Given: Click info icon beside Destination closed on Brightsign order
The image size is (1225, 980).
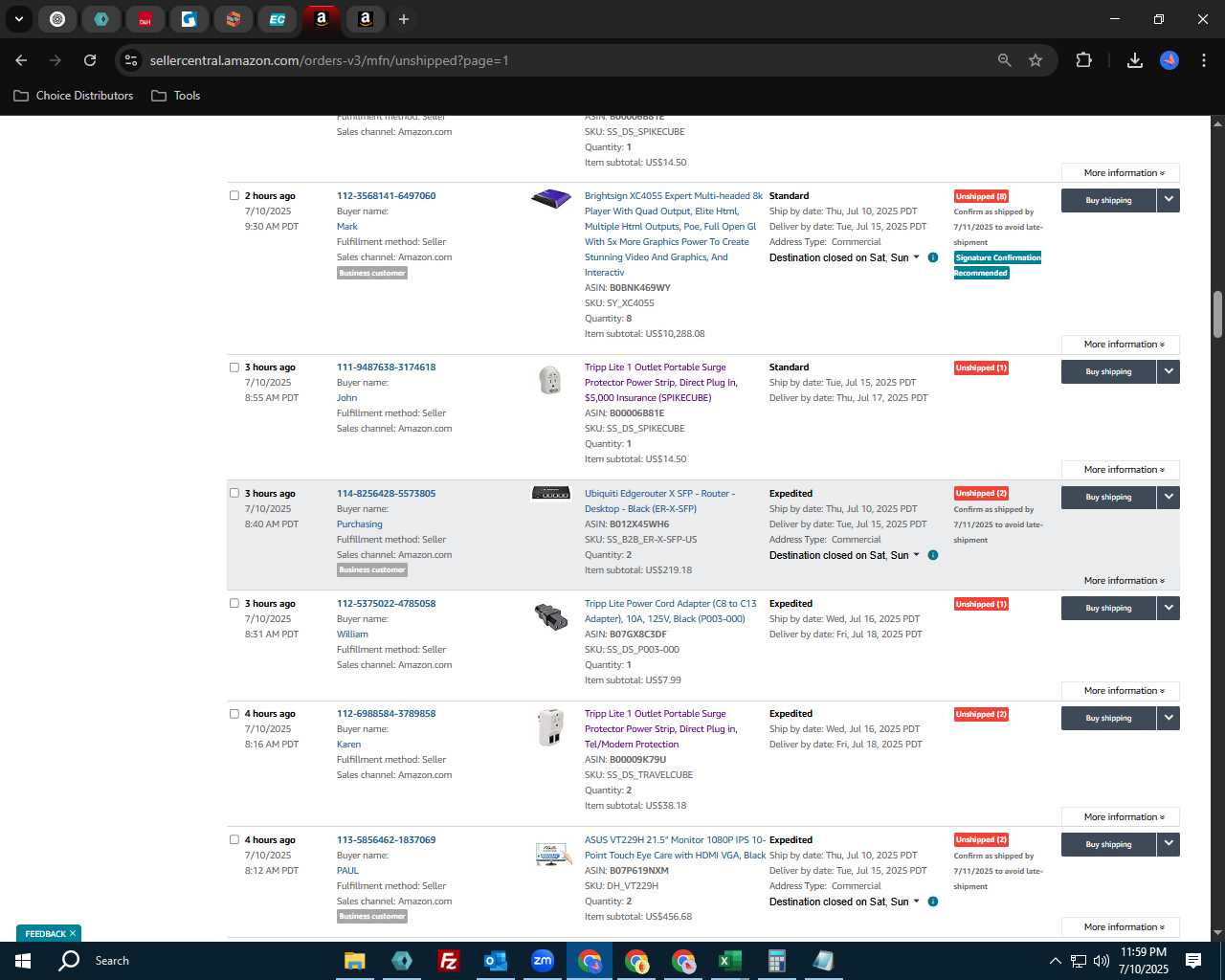Looking at the screenshot, I should click(933, 257).
